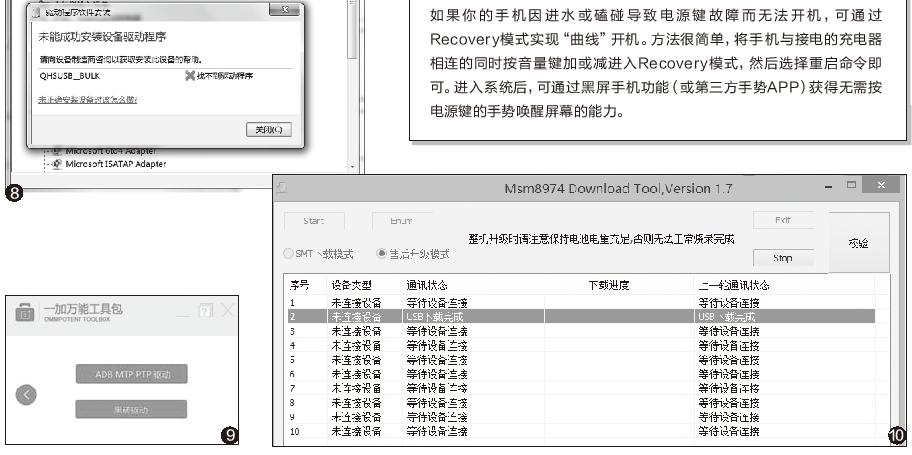The image size is (912, 455).
Task: Select the 售后升级模式 radio button
Action: tap(382, 254)
